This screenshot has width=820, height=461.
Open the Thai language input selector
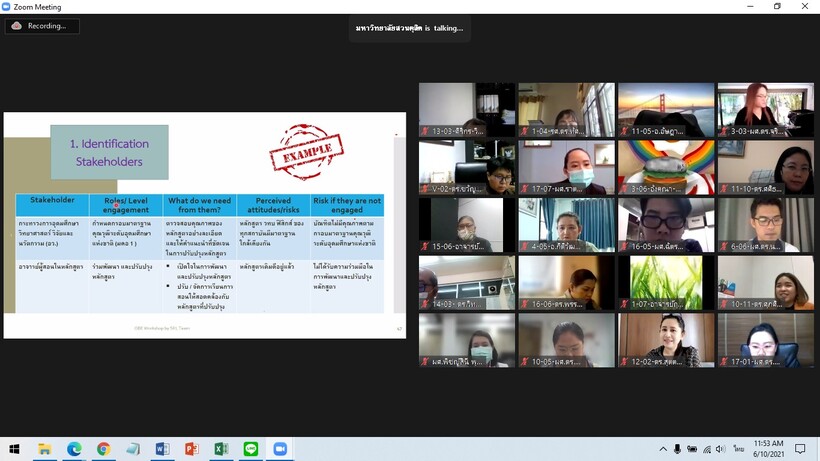[x=738, y=449]
